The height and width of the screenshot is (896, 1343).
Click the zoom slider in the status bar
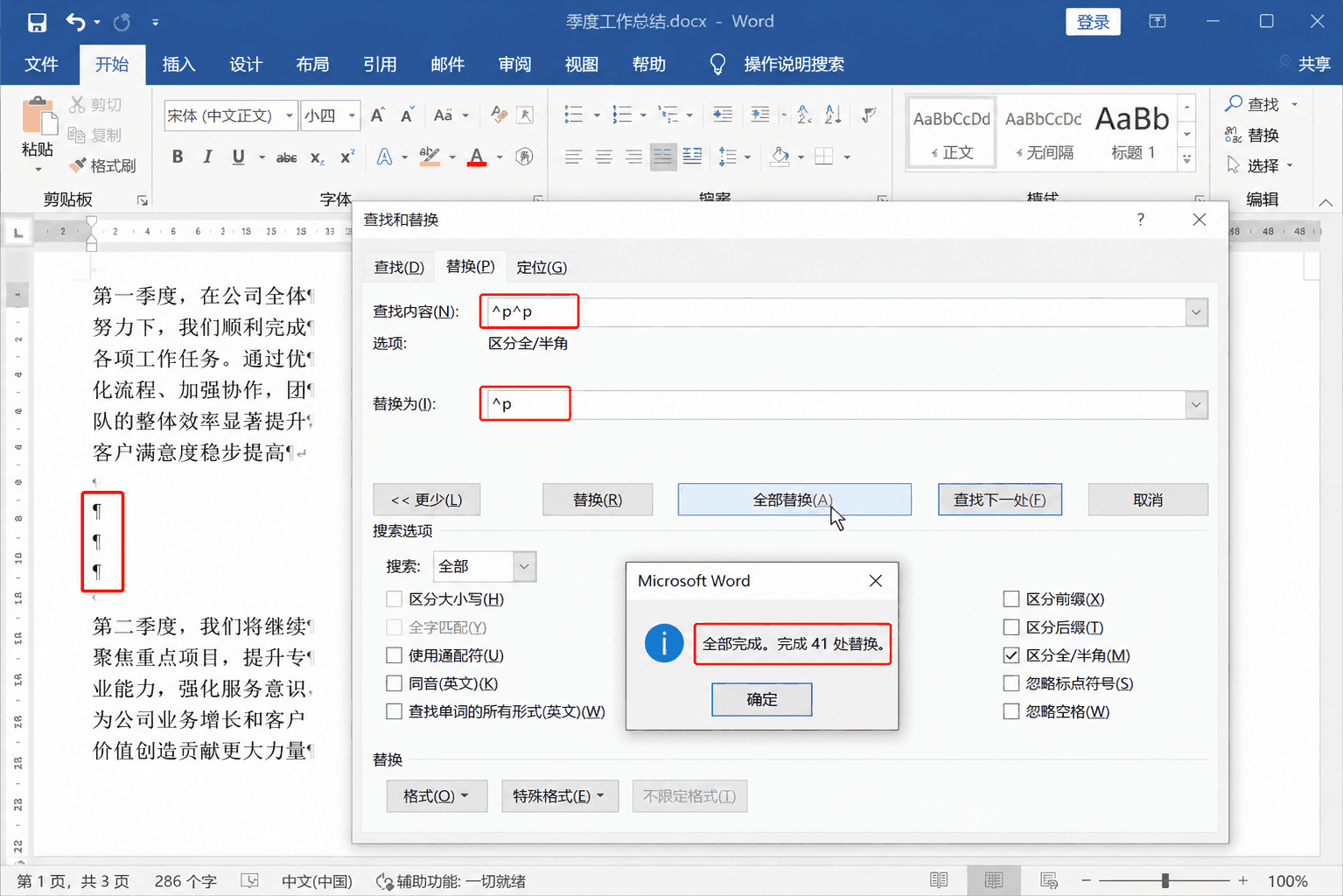1165,881
